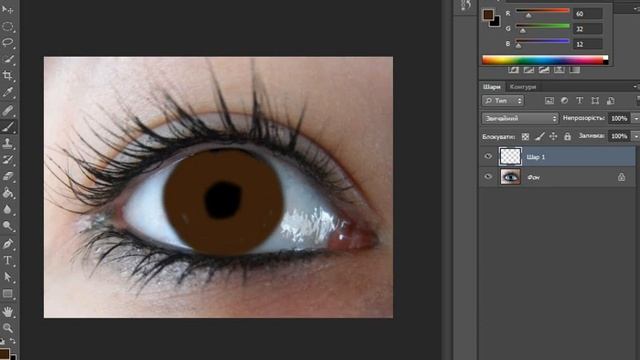This screenshot has height=360, width=640.
Task: Click foreground color swatch in toolbar
Action: click(x=4, y=353)
